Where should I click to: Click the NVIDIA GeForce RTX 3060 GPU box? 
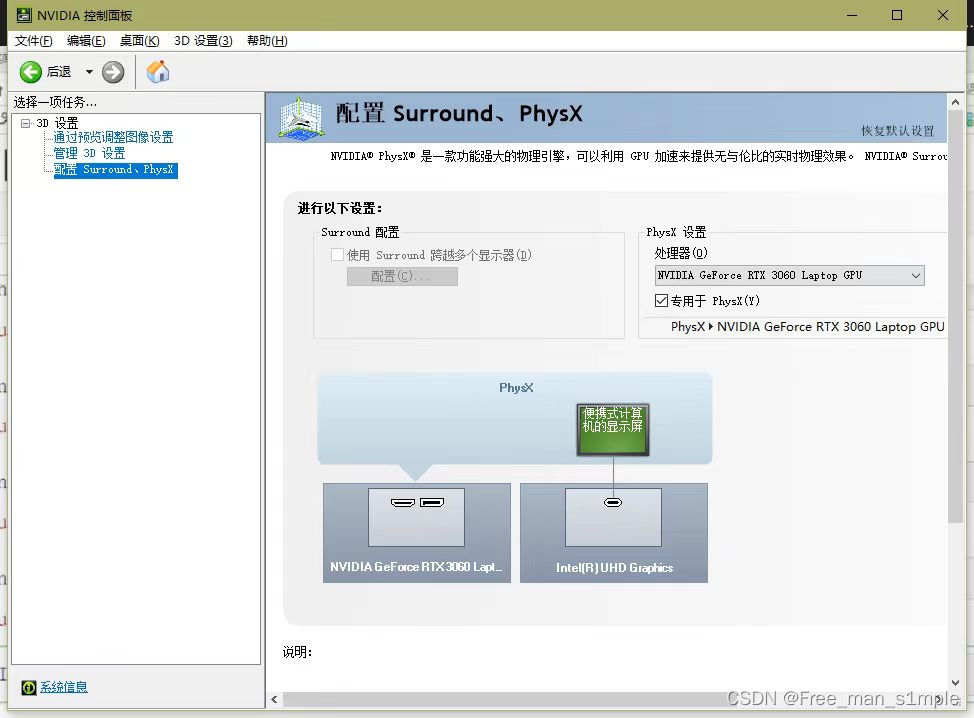(x=417, y=533)
